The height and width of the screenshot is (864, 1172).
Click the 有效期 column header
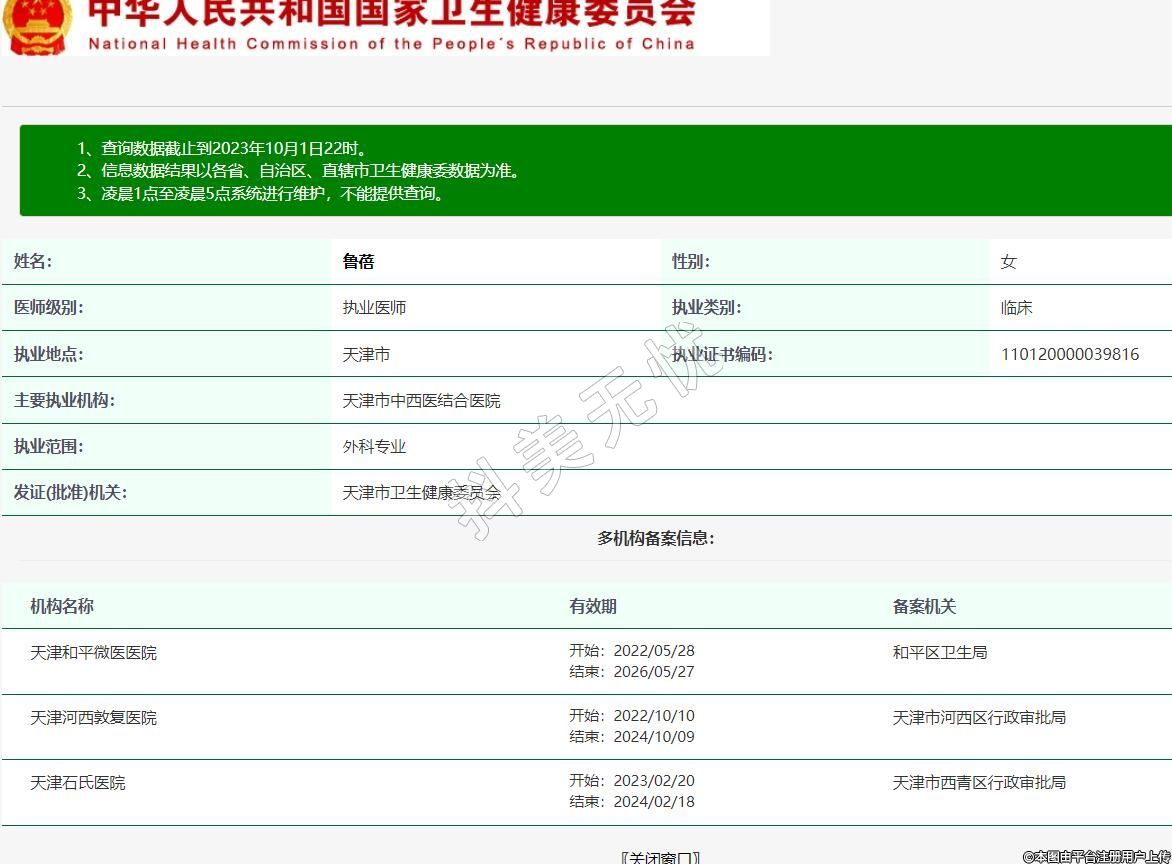point(593,606)
